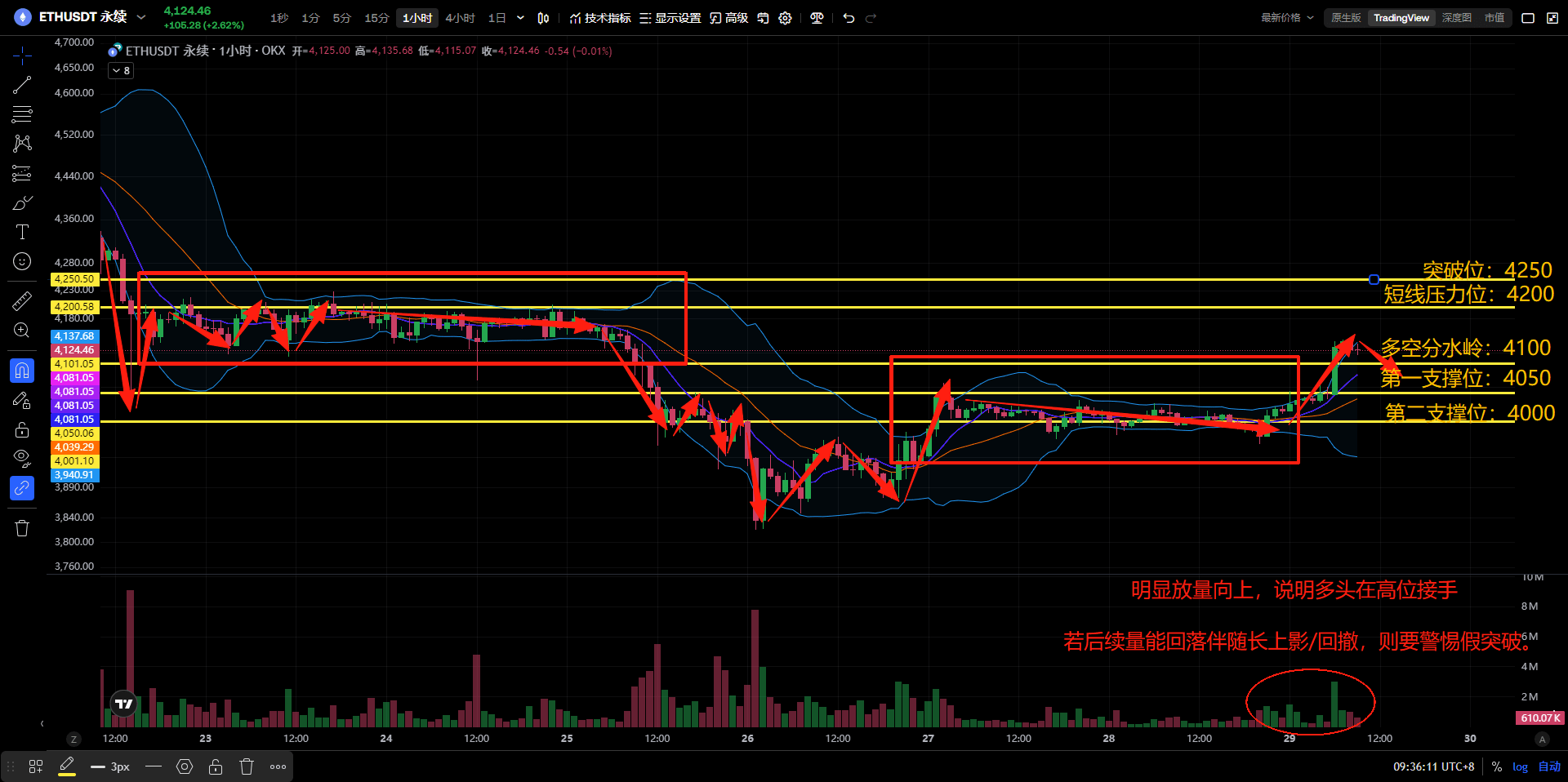Open drawing templates in floating toolbar

[36, 766]
